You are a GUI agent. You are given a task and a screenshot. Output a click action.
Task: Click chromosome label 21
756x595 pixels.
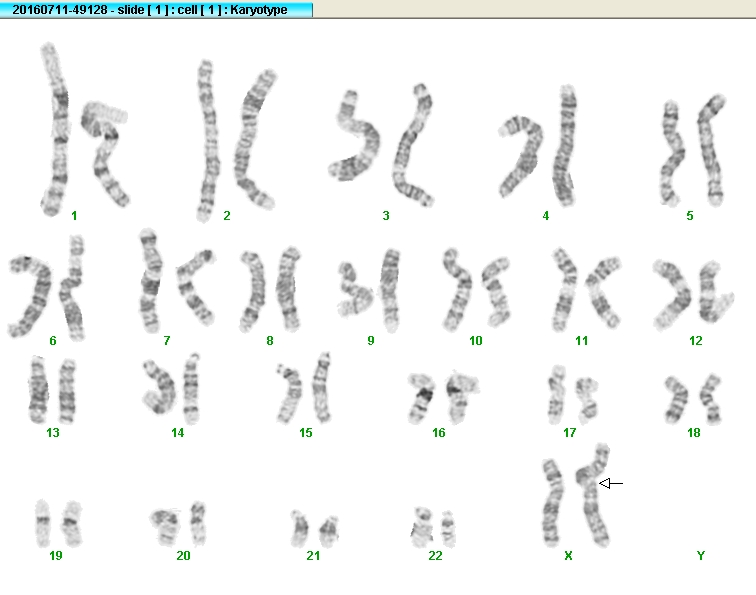[313, 555]
